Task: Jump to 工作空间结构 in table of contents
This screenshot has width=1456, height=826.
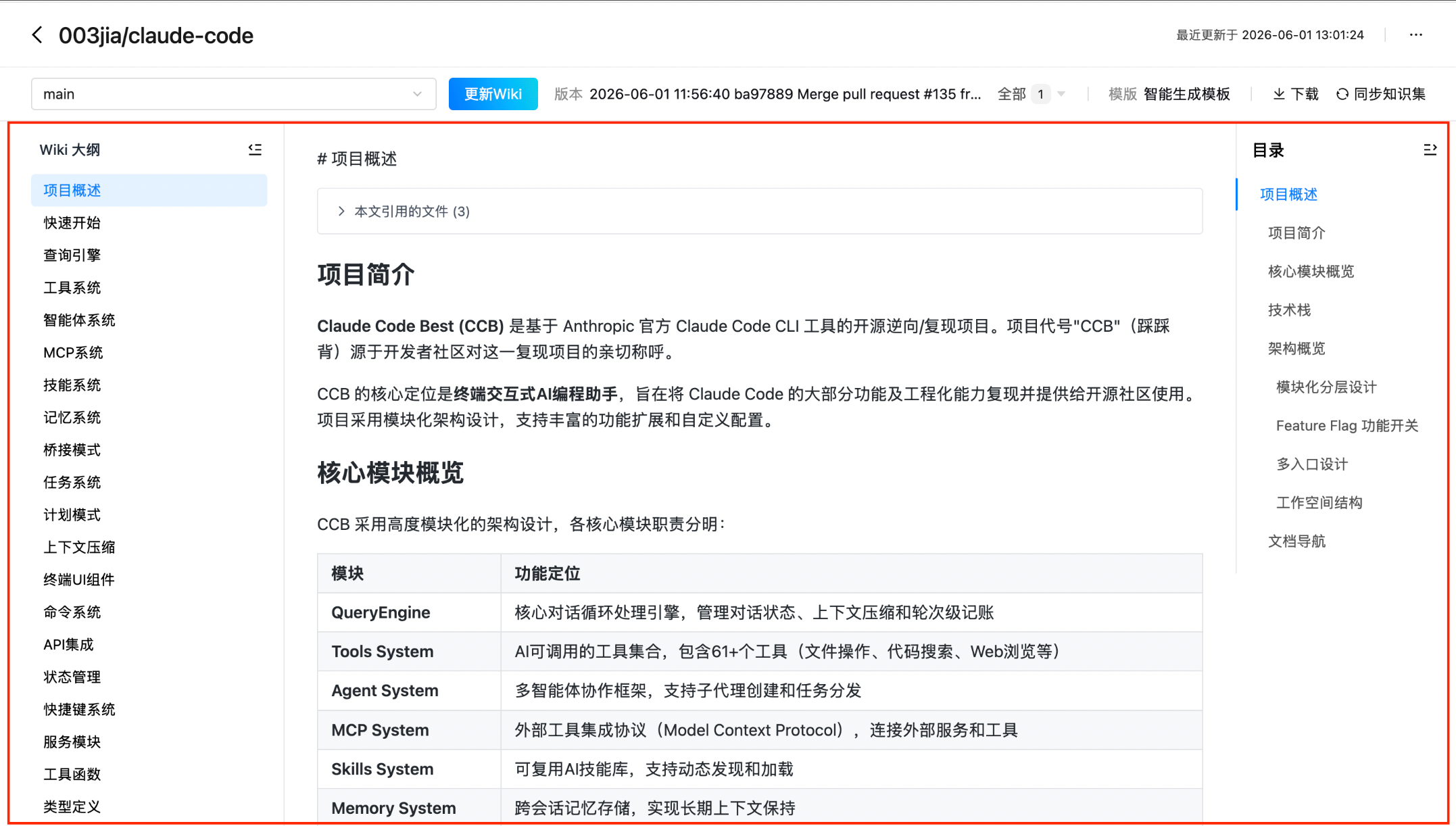Action: [x=1319, y=503]
